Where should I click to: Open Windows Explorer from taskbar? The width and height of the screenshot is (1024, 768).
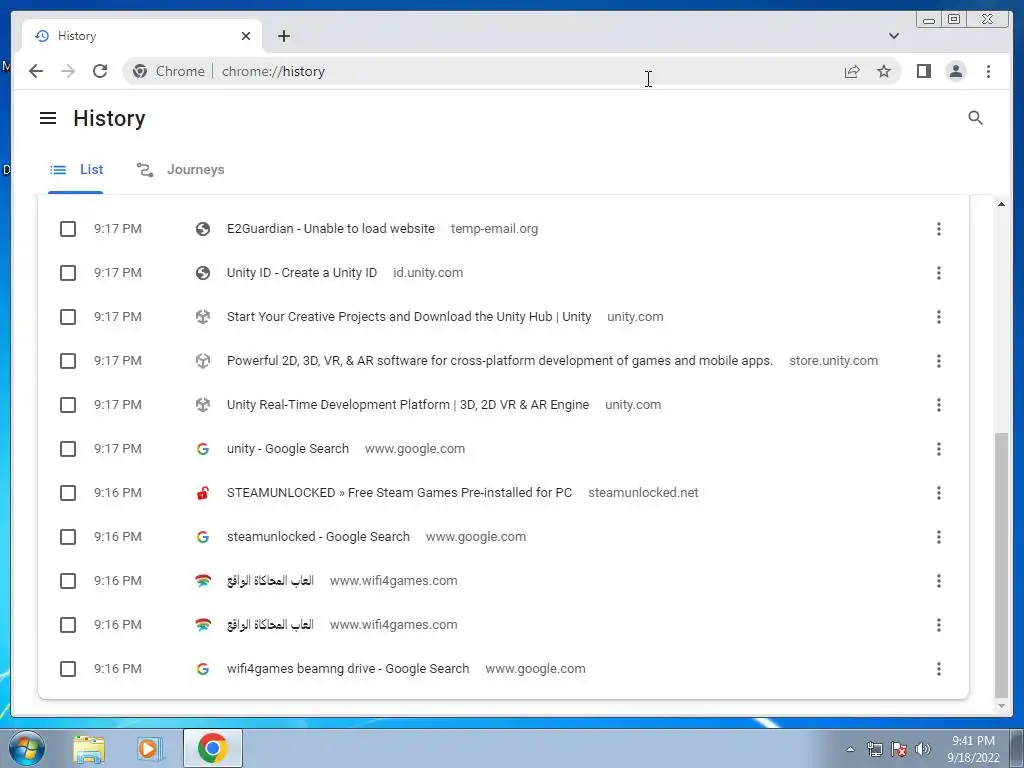click(x=89, y=748)
